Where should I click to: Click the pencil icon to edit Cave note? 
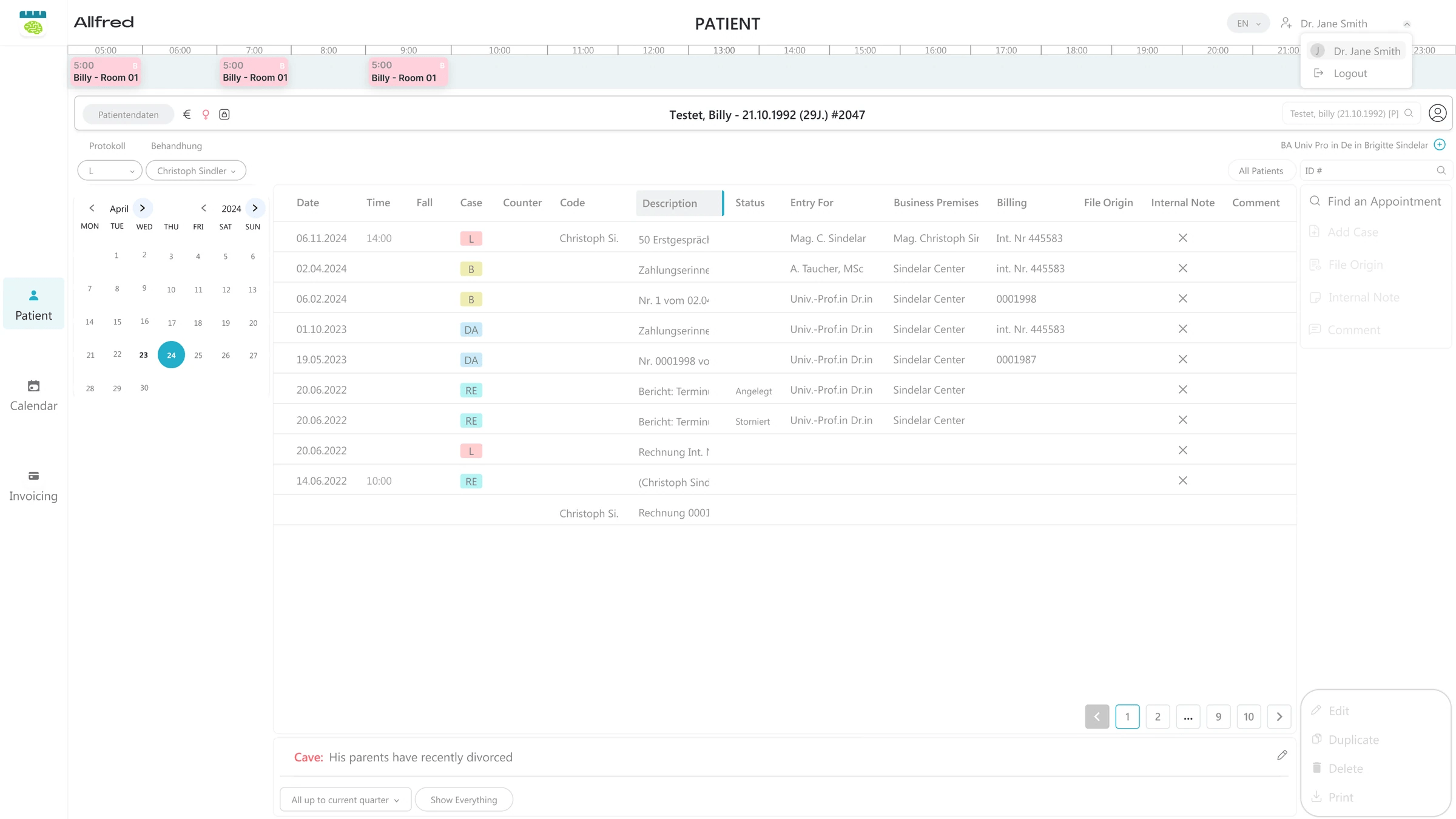[1282, 755]
